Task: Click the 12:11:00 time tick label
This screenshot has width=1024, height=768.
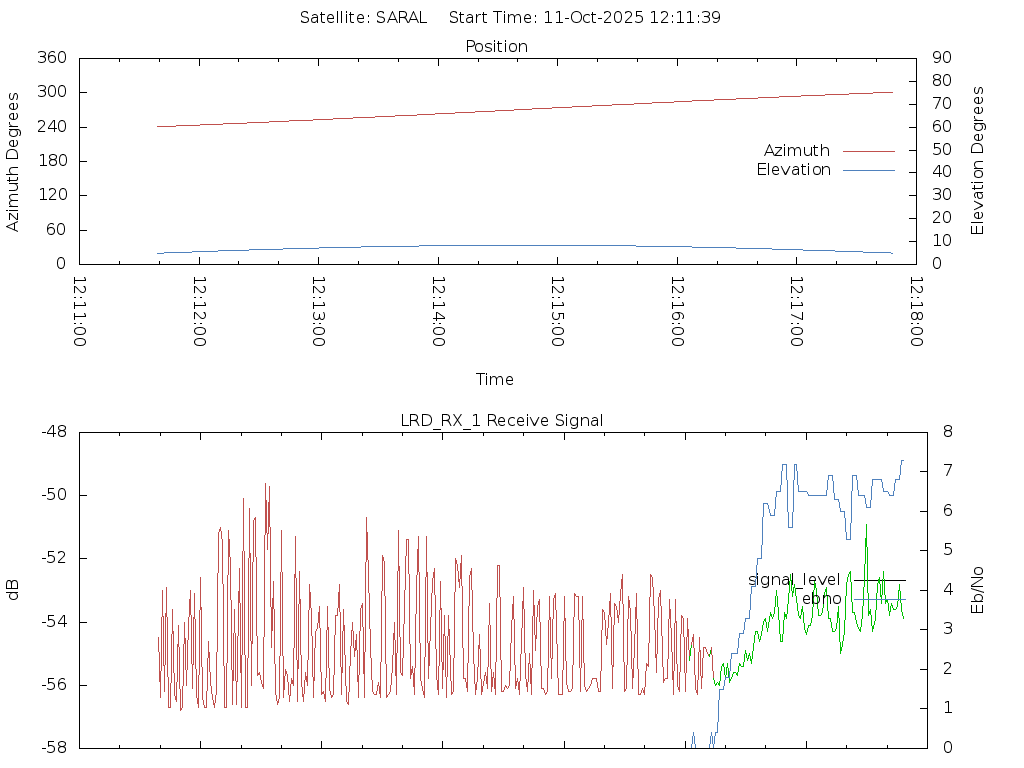Action: (x=81, y=311)
